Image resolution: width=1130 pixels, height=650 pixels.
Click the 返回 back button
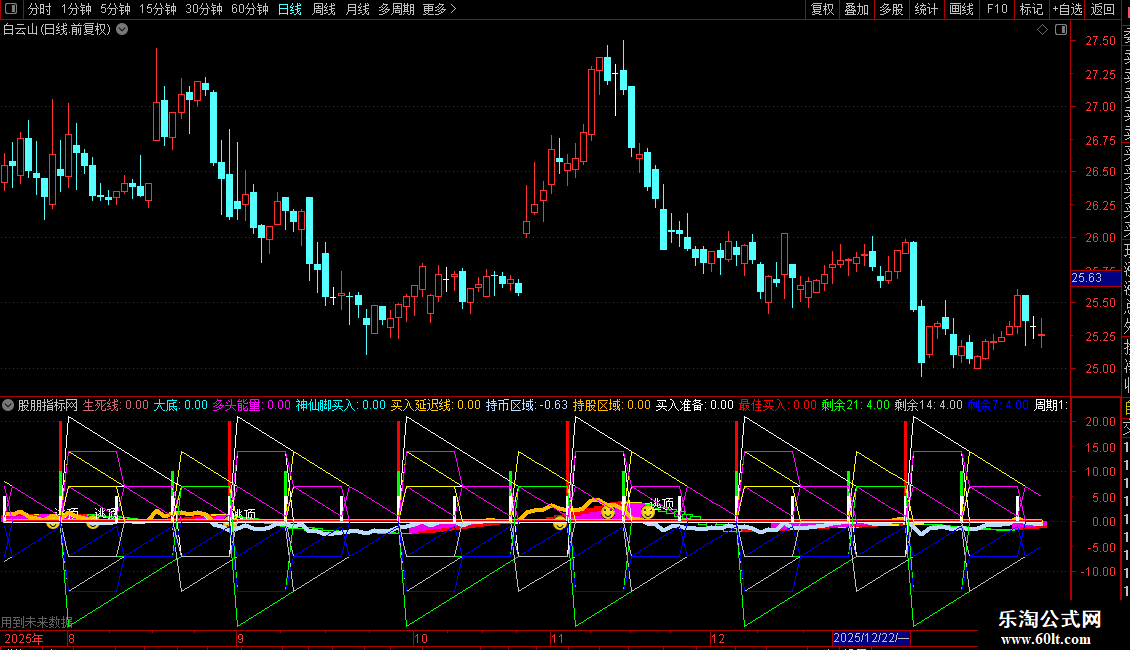pyautogui.click(x=1103, y=9)
